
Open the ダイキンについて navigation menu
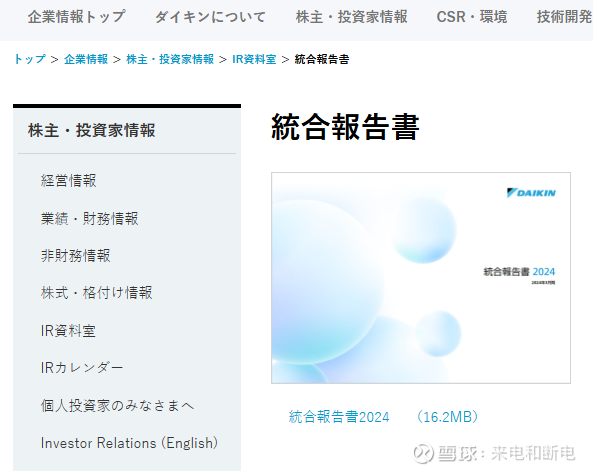pyautogui.click(x=210, y=17)
